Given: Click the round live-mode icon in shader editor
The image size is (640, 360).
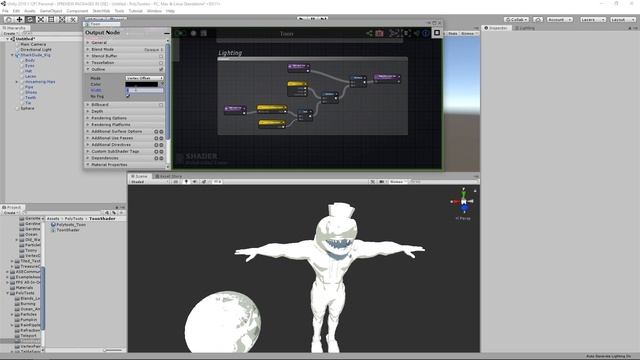Looking at the screenshot, I should (x=193, y=33).
